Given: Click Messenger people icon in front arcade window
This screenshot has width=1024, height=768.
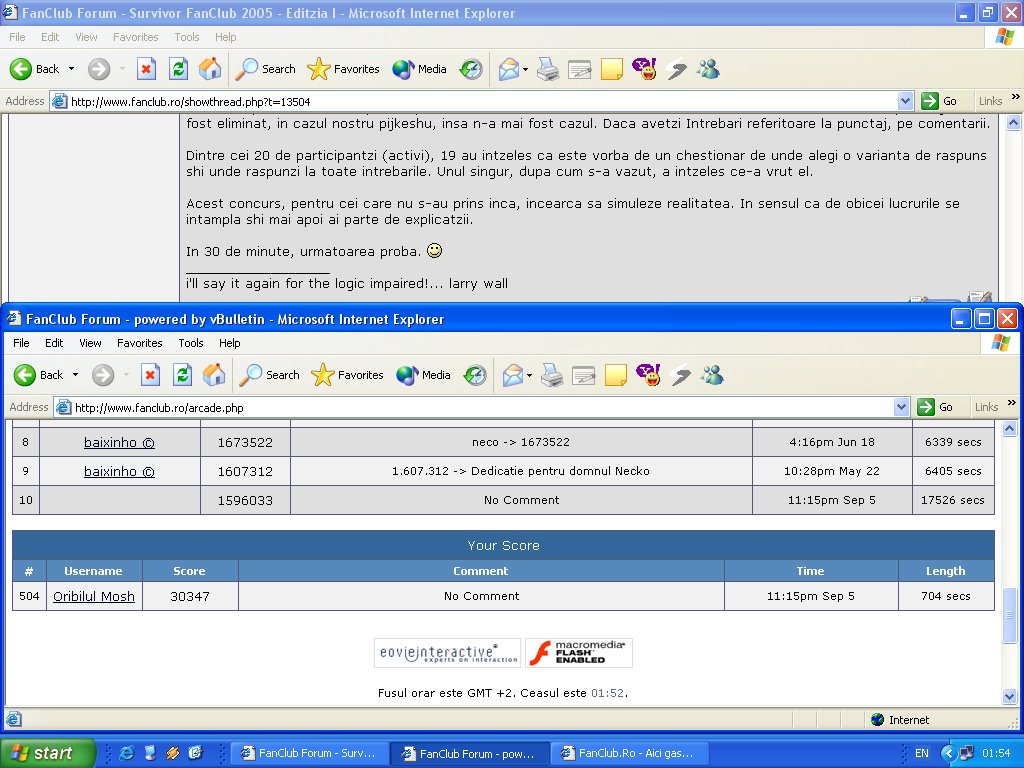Looking at the screenshot, I should pos(712,375).
